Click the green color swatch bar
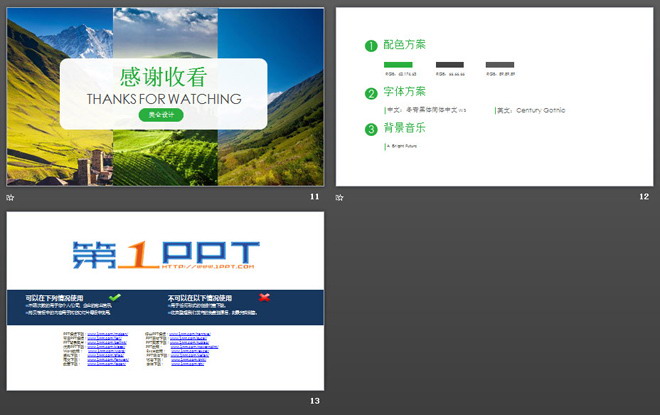 [398, 64]
